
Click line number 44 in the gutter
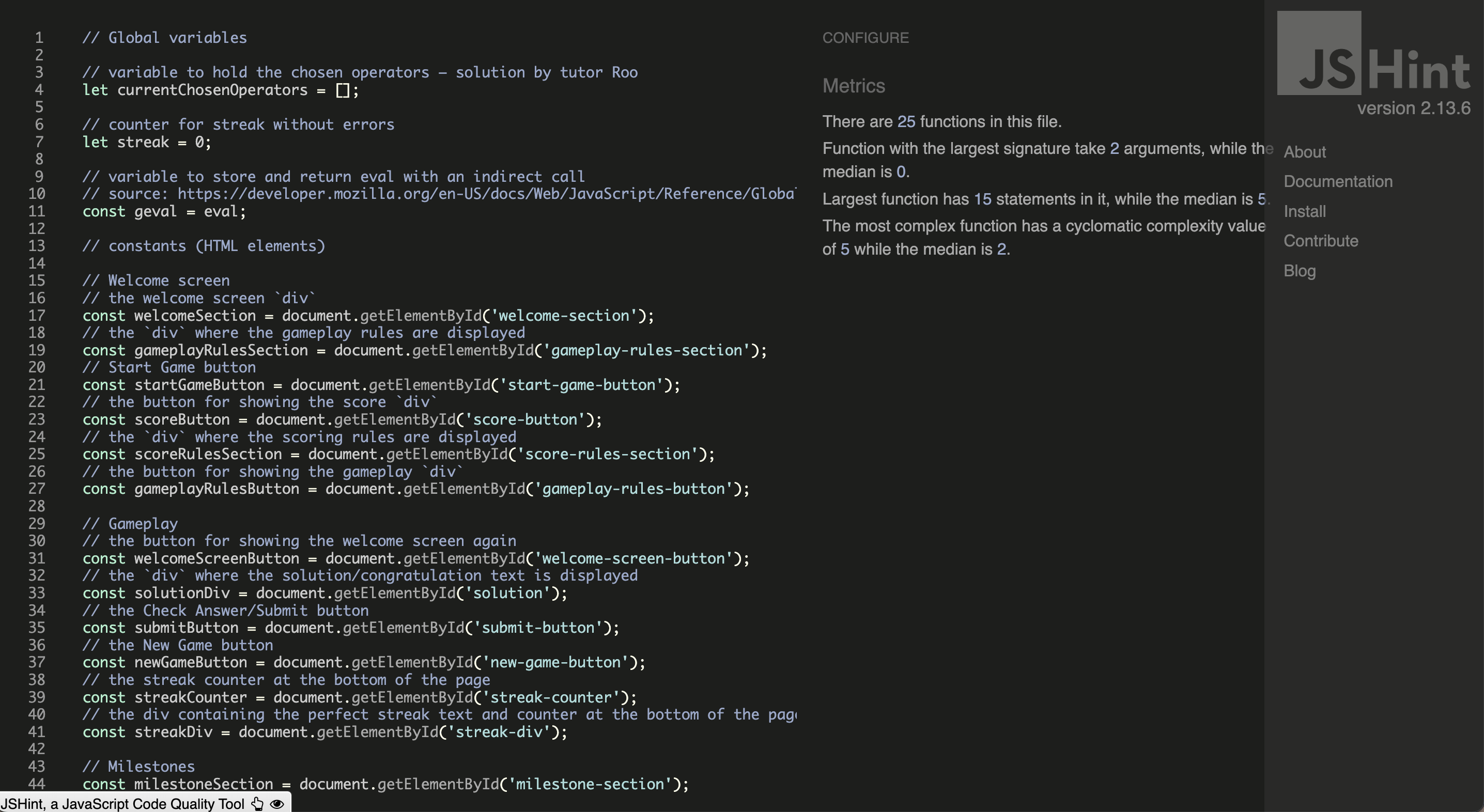click(36, 784)
